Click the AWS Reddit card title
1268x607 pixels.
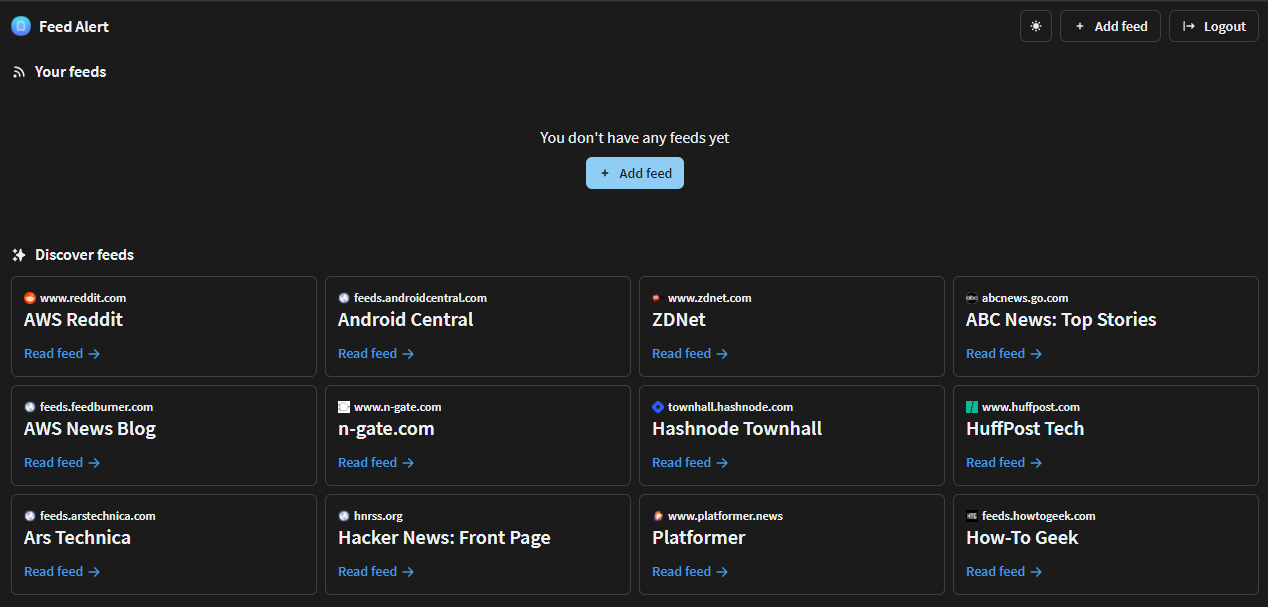[x=74, y=320]
